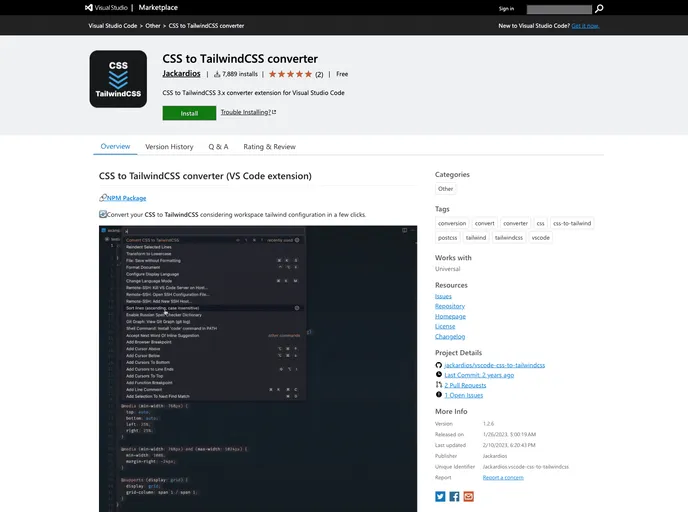The width and height of the screenshot is (688, 512).
Task: Click the GitHub icon beside repository name
Action: (438, 365)
